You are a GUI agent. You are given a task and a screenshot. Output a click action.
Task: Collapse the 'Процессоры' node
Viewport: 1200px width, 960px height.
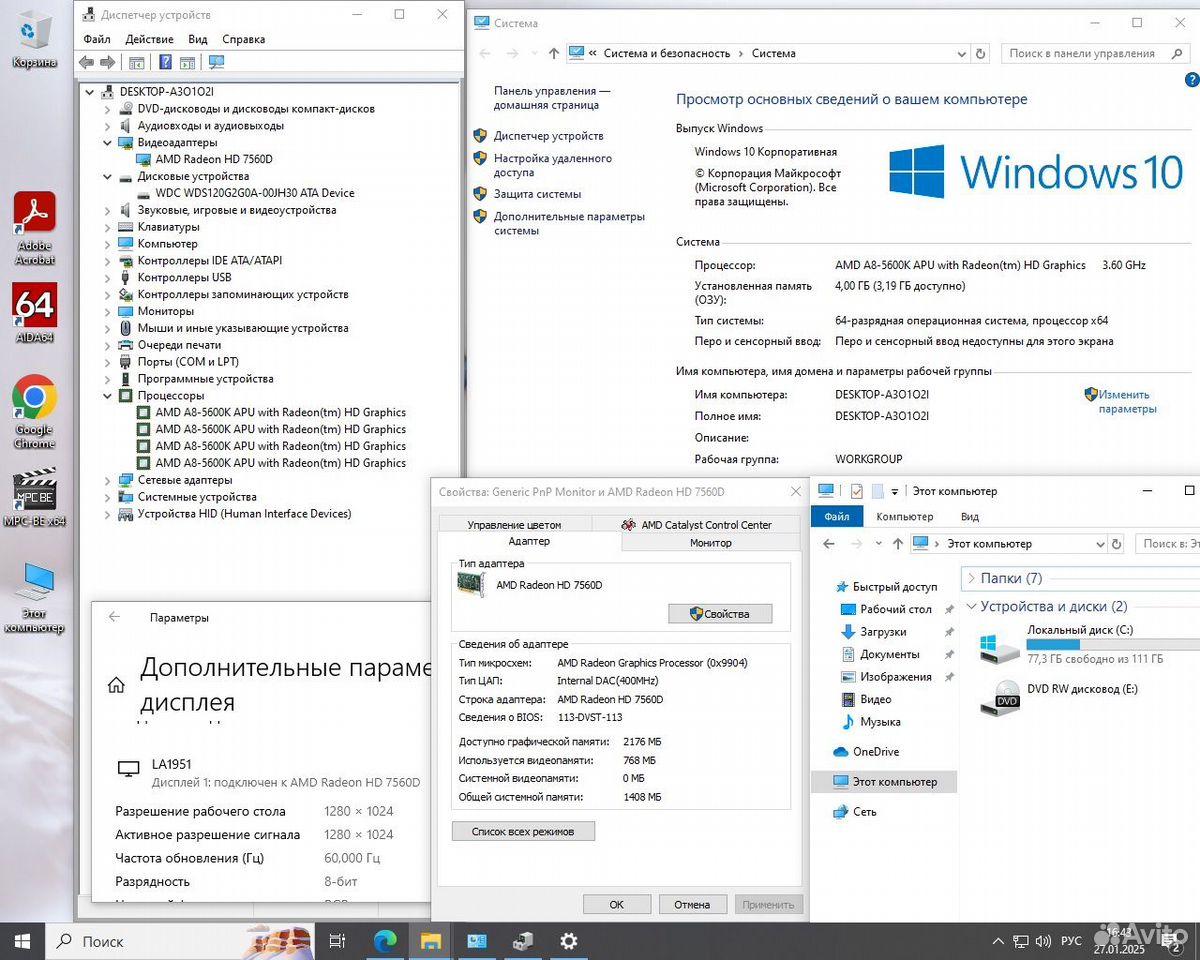click(108, 396)
